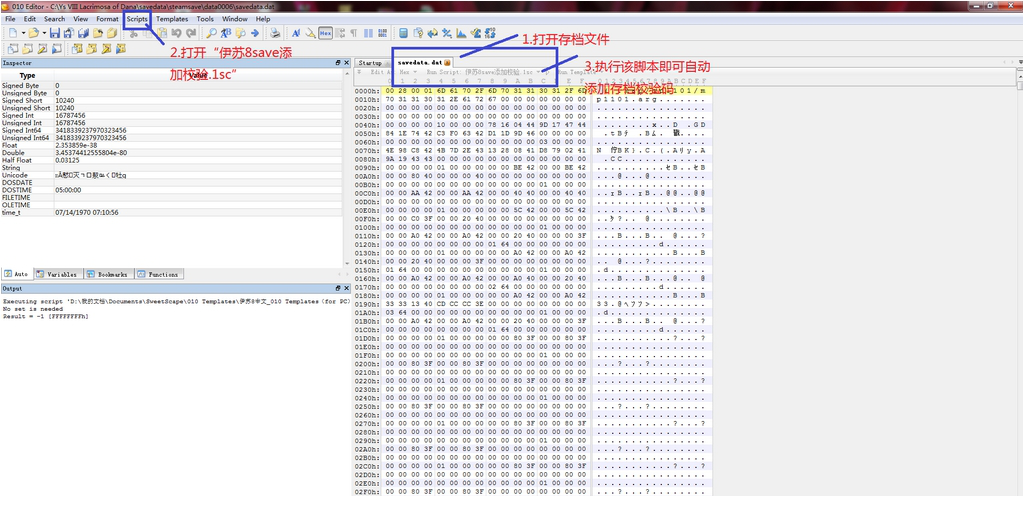
Task: Open the File menu
Action: pos(10,19)
